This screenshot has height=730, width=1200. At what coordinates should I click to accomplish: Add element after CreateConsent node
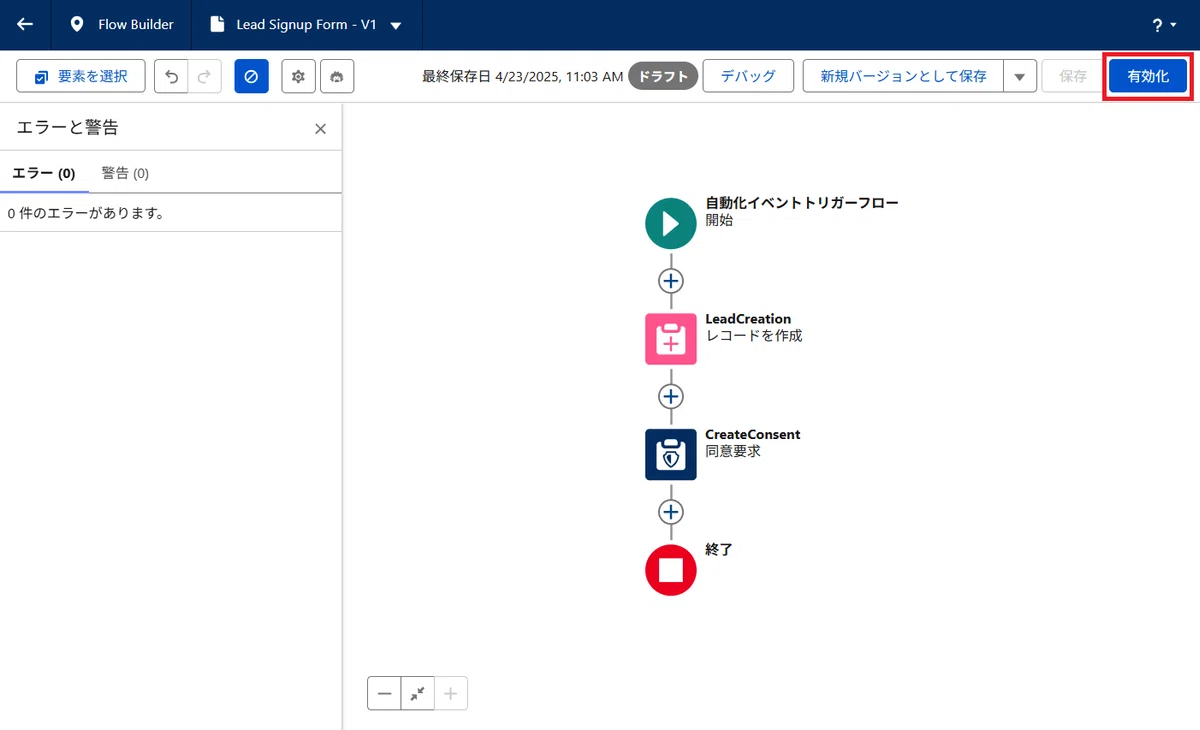(671, 512)
